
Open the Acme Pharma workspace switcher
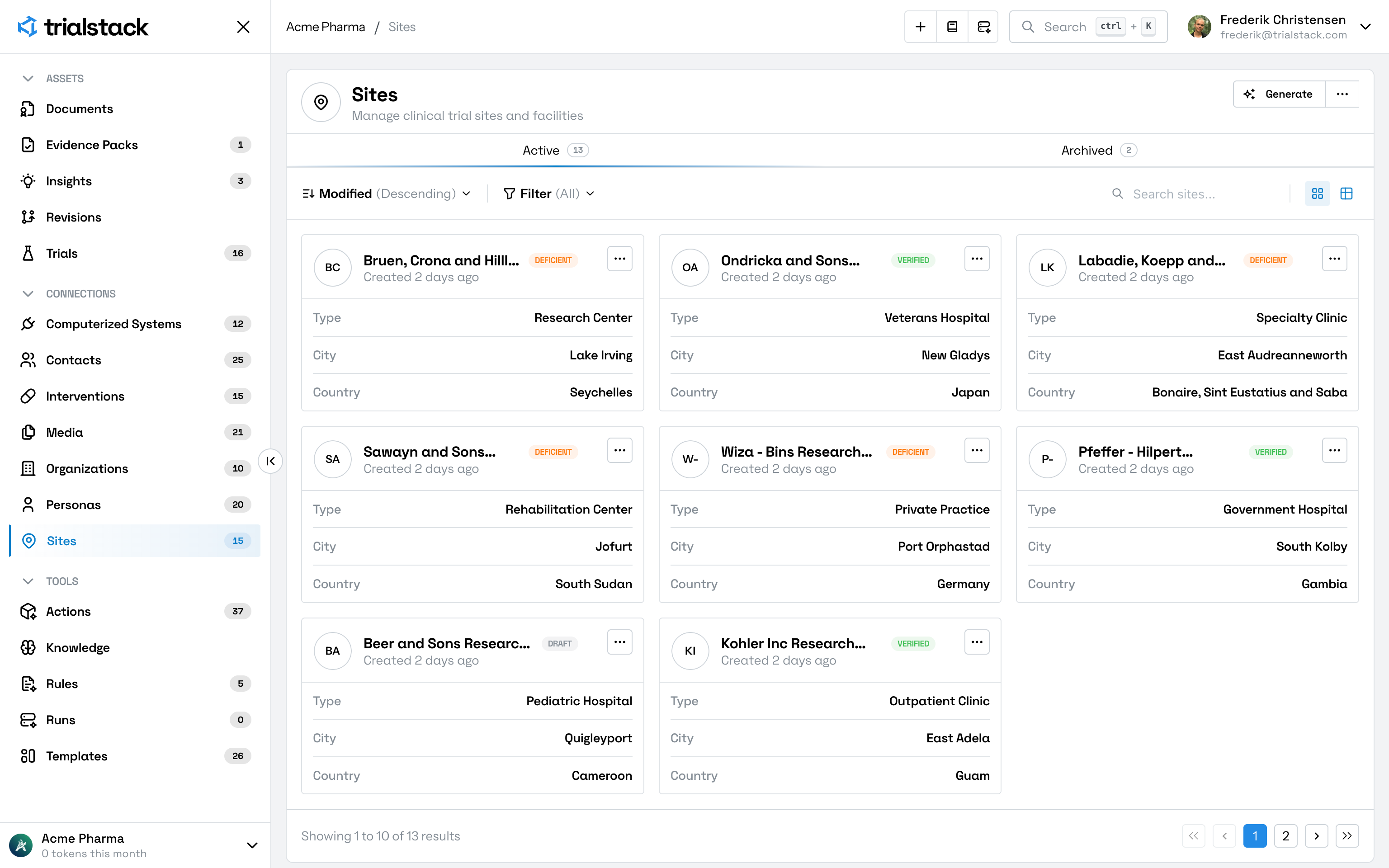135,845
